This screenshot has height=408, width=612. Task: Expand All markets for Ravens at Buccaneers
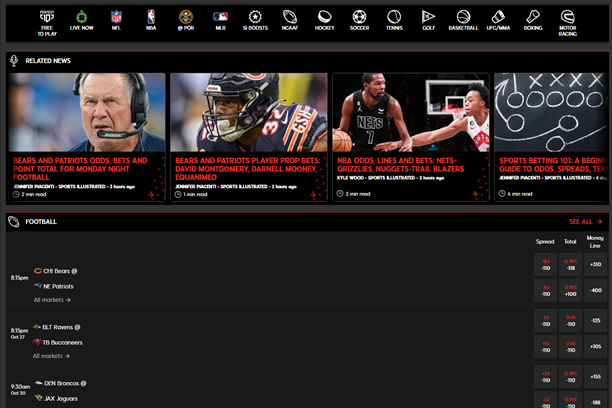(x=52, y=355)
